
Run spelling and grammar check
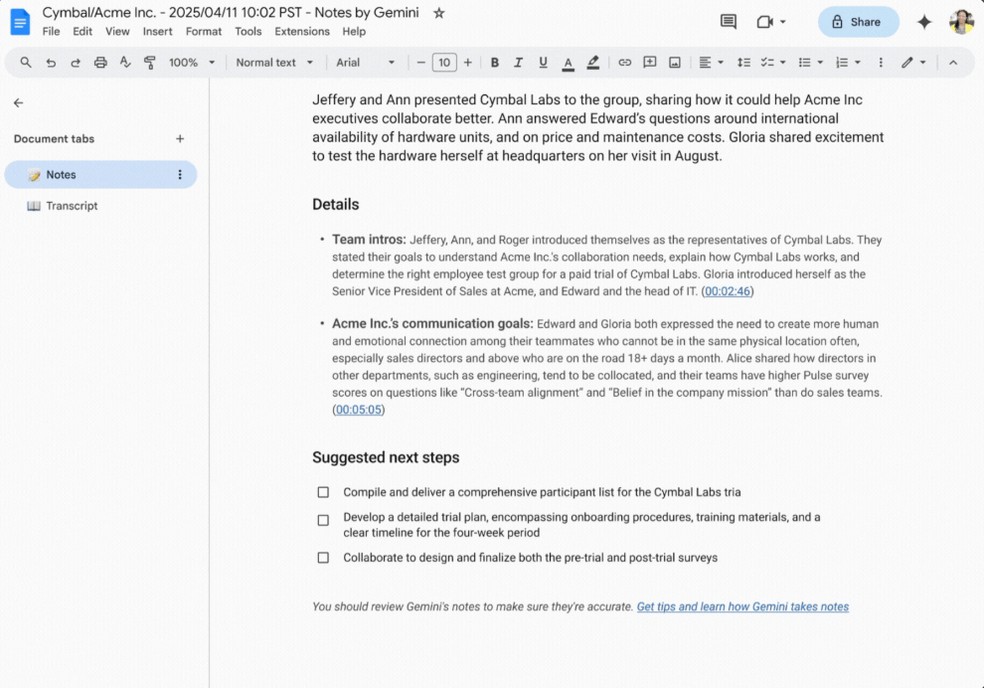(125, 62)
